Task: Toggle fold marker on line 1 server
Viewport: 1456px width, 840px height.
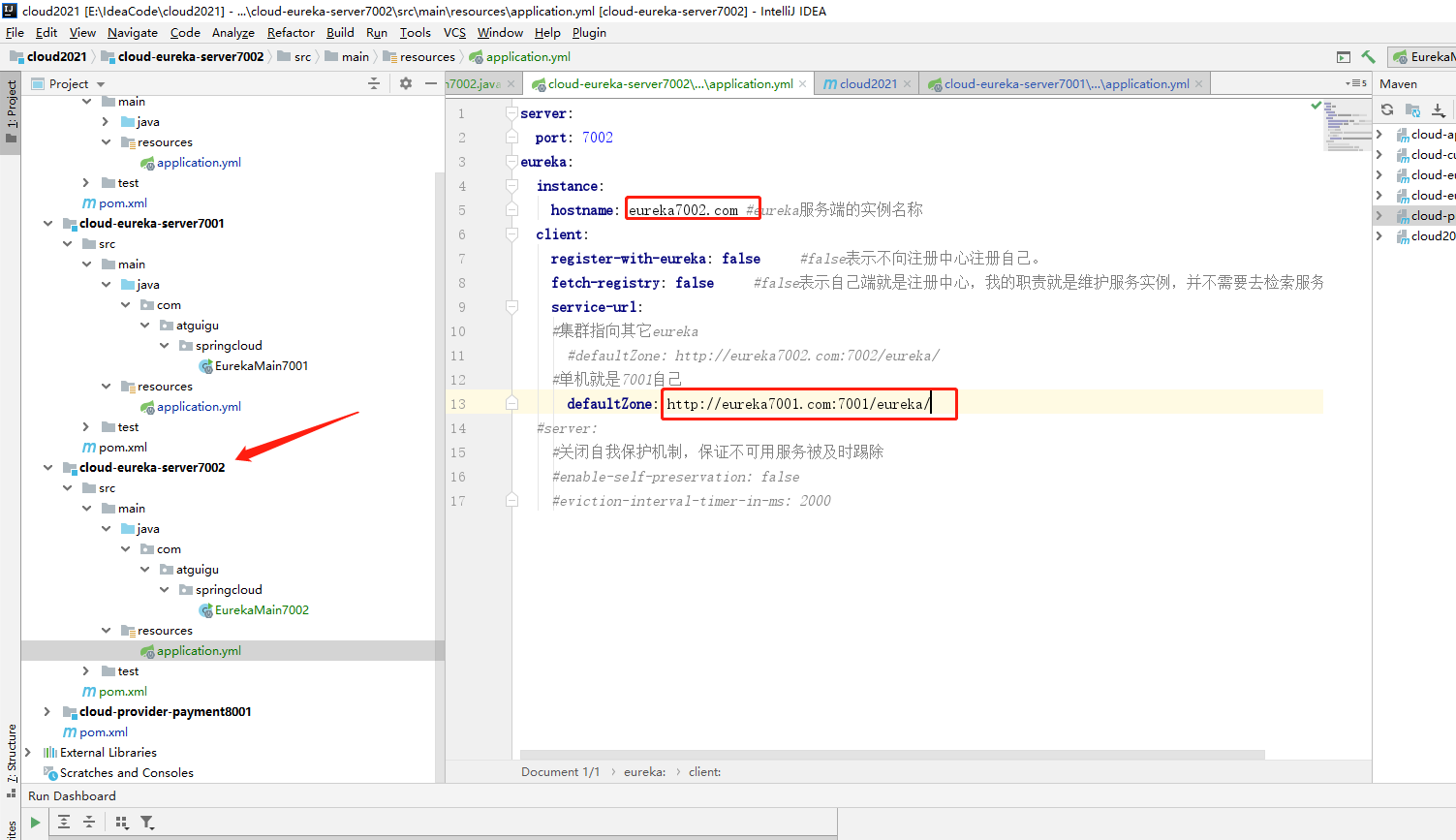Action: [511, 113]
